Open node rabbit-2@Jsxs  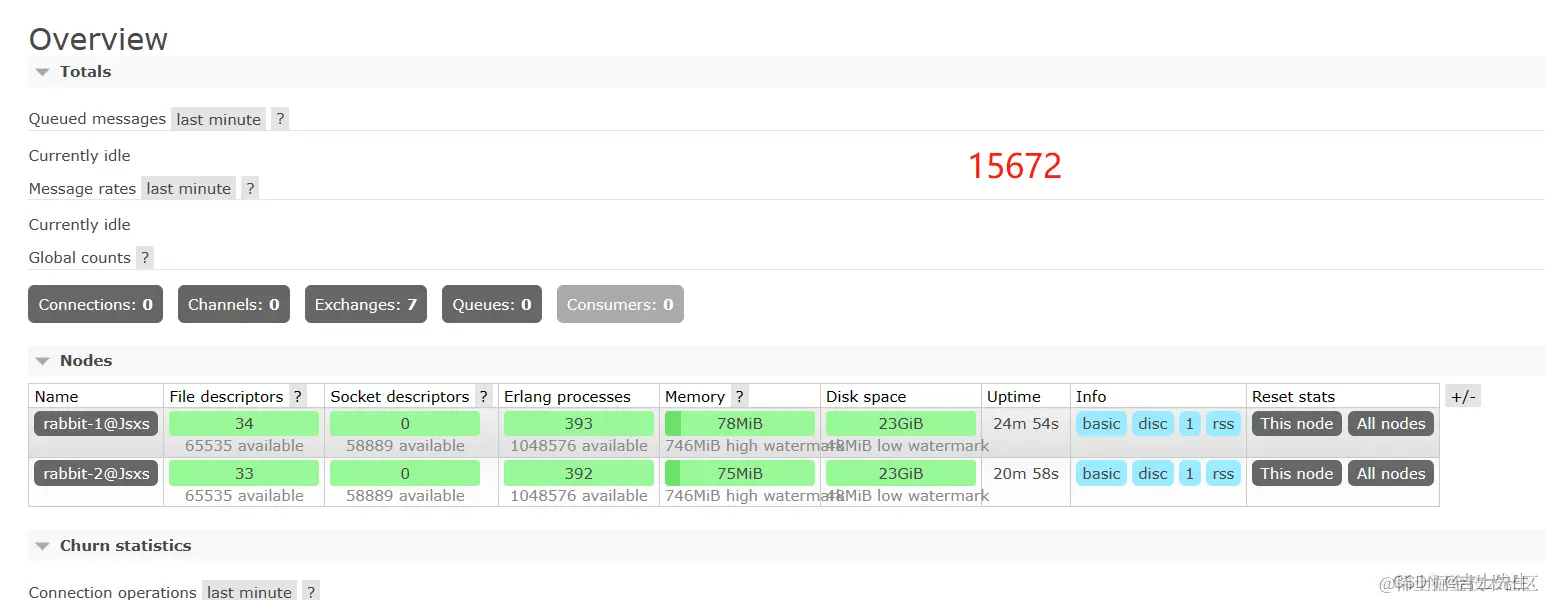coord(96,474)
